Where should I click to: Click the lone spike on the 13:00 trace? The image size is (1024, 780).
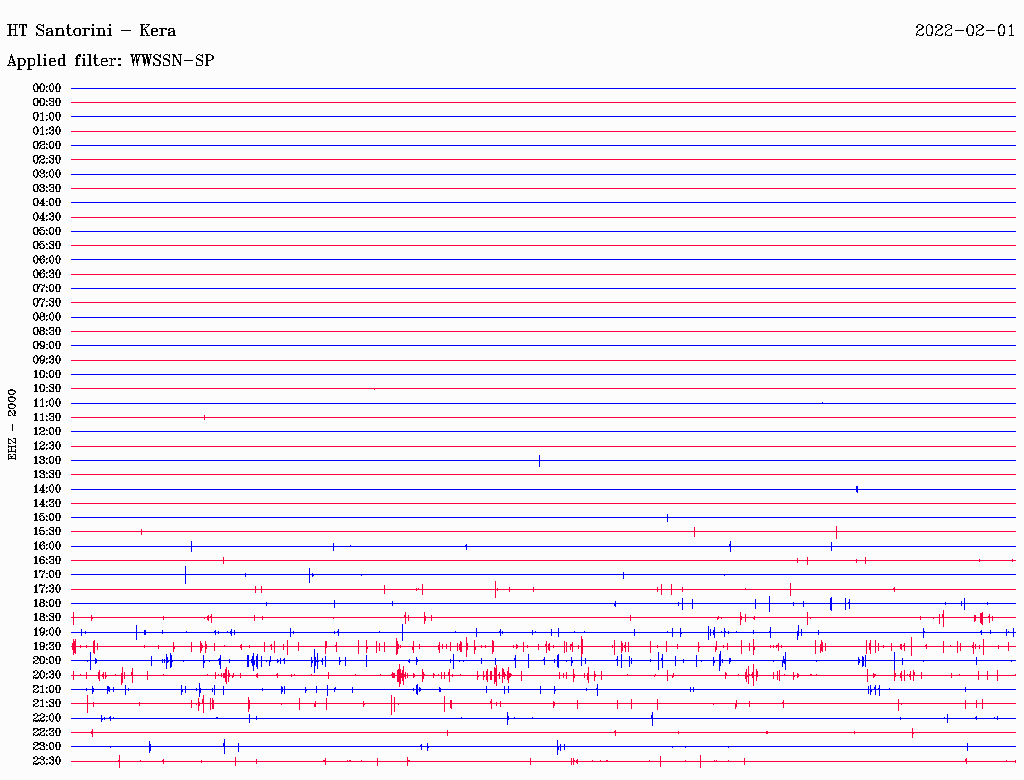pos(539,461)
